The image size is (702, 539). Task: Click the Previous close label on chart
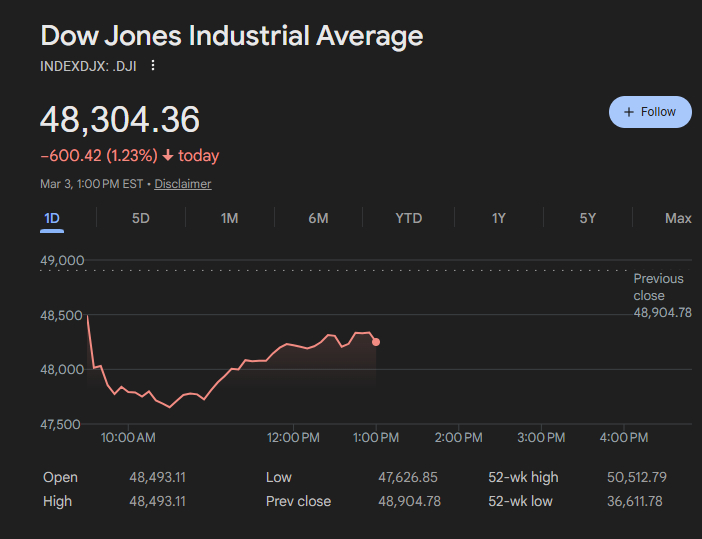[658, 286]
